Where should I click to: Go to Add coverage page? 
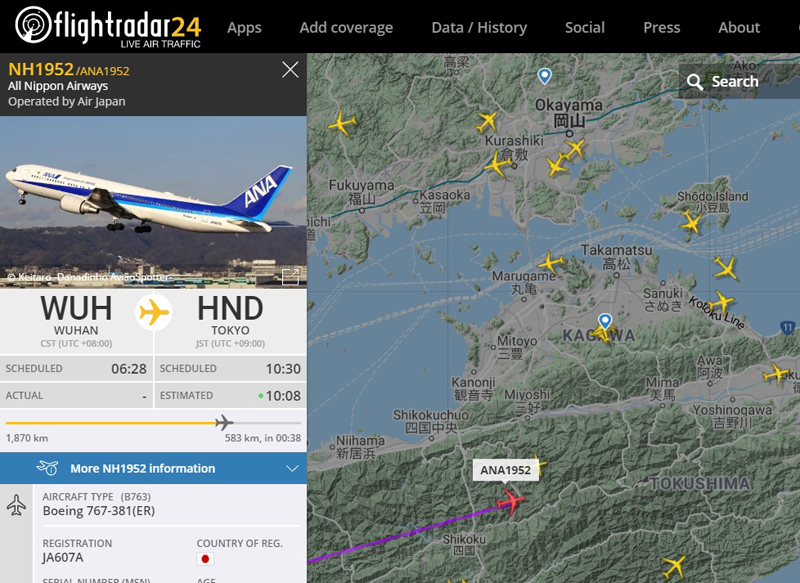coord(346,28)
